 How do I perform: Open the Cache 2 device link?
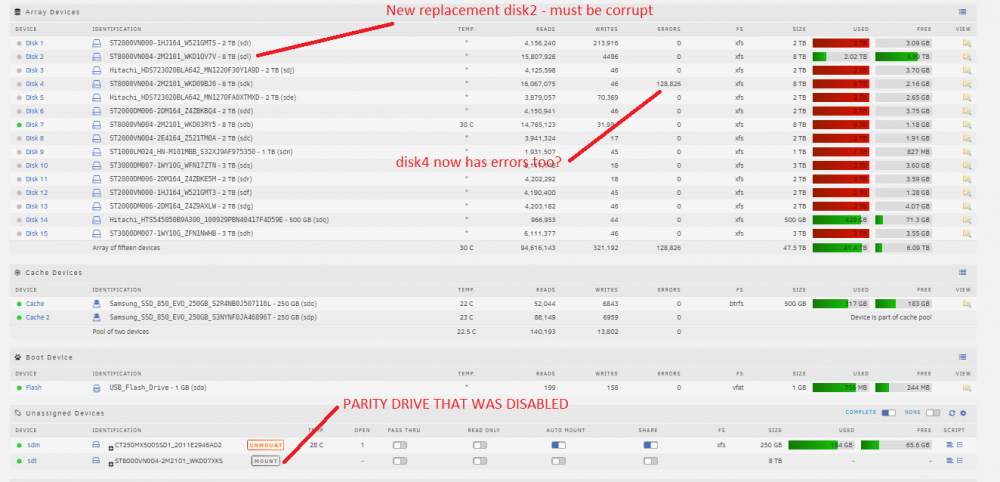(38, 317)
